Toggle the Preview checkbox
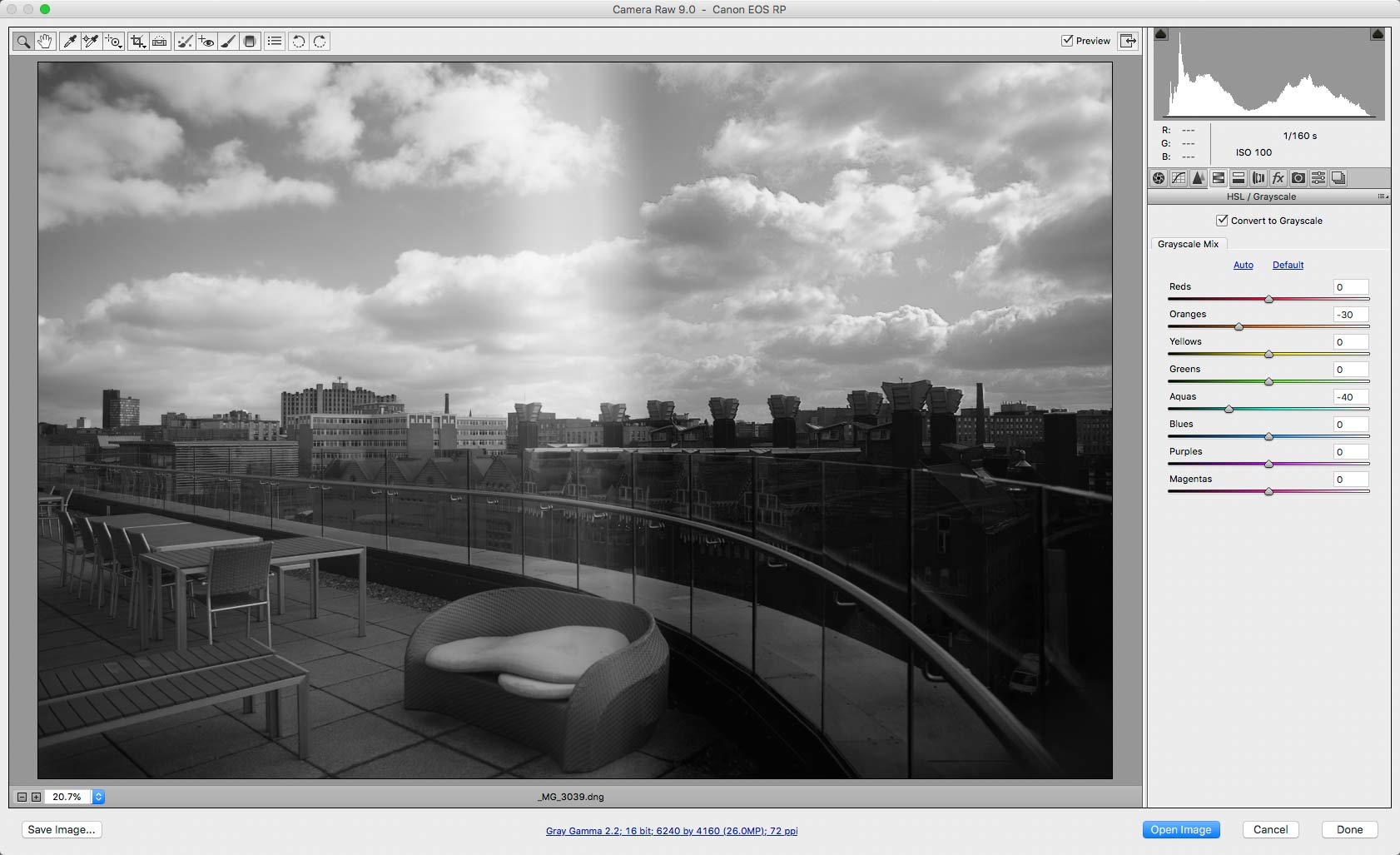This screenshot has width=1400, height=855. tap(1067, 40)
